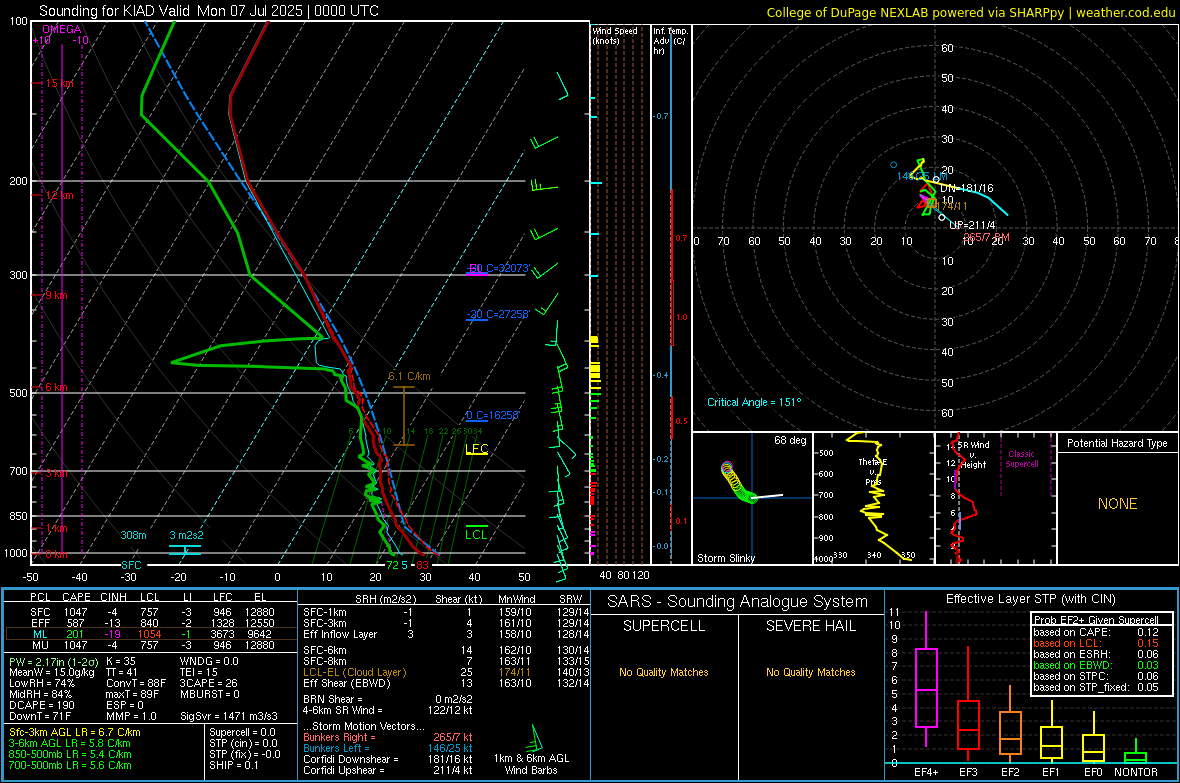Click 'Sfc-3km AGL LR = 6.7 C/km'
Screen dimensions: 1180x783
click(75, 733)
